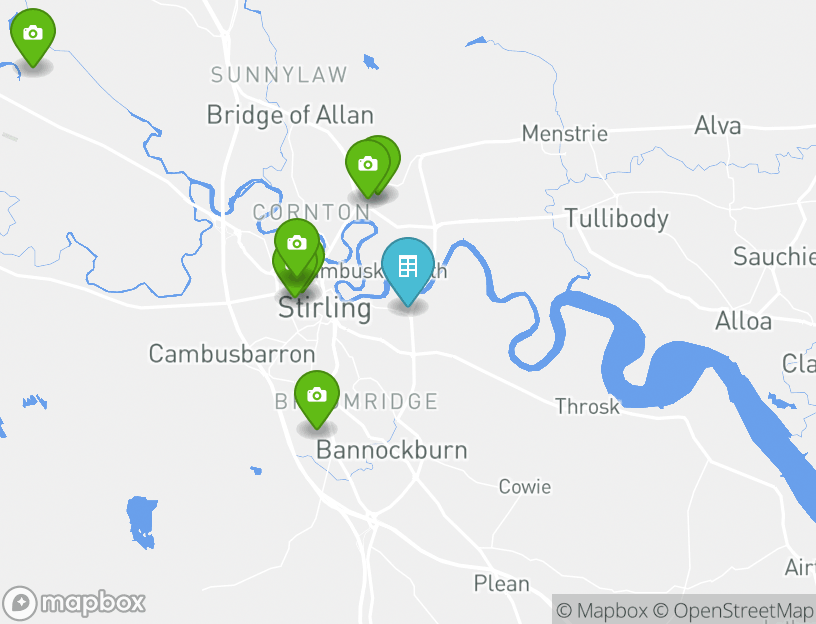The height and width of the screenshot is (624, 816).
Task: Select the Alloa place label
Action: click(x=743, y=321)
